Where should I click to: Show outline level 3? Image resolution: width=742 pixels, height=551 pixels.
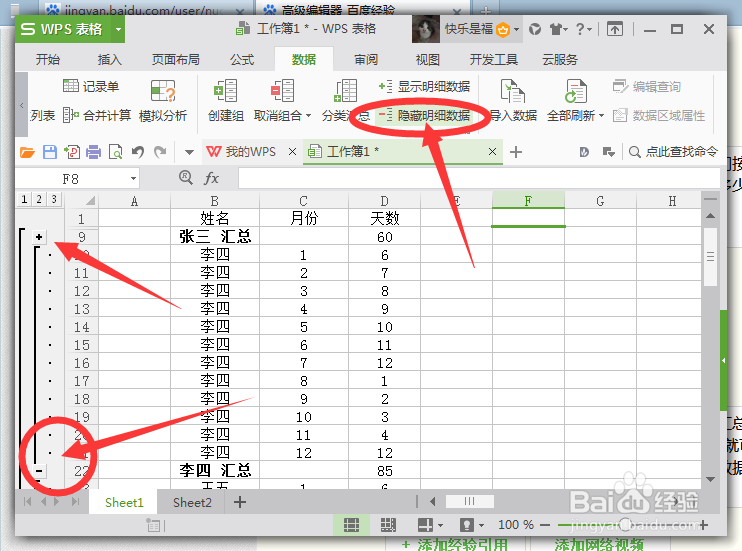[x=54, y=199]
